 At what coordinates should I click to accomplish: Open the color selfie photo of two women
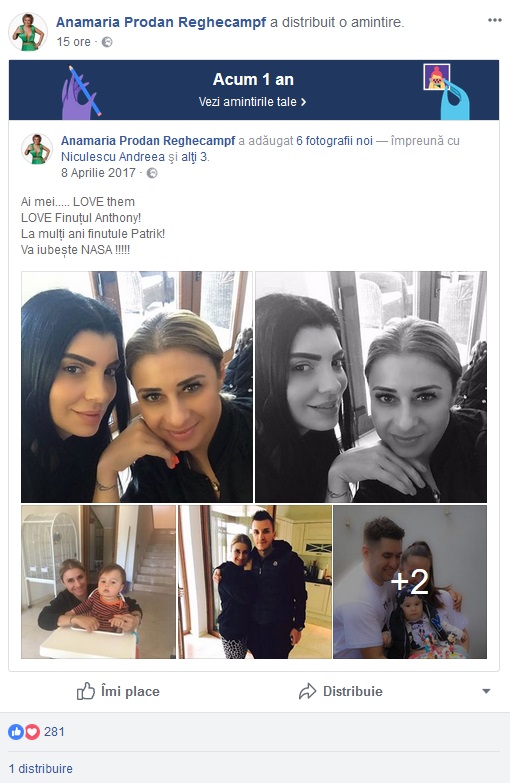point(137,387)
